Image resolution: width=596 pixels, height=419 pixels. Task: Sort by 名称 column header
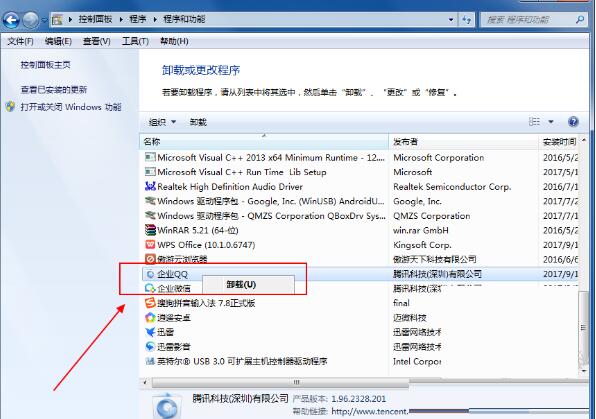264,142
